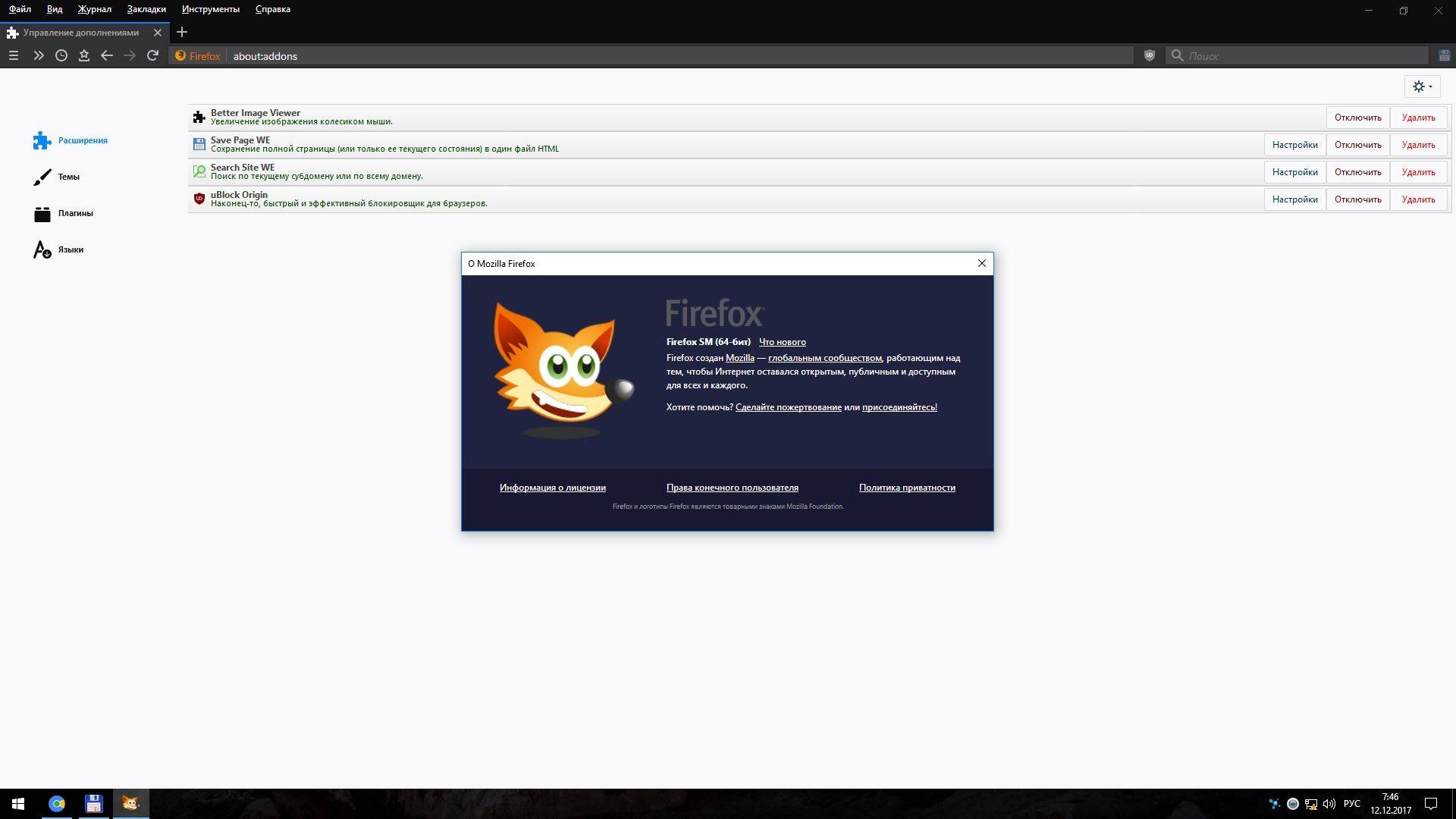Open the bookmarks star icon
Image resolution: width=1456 pixels, height=819 pixels.
[x=84, y=55]
